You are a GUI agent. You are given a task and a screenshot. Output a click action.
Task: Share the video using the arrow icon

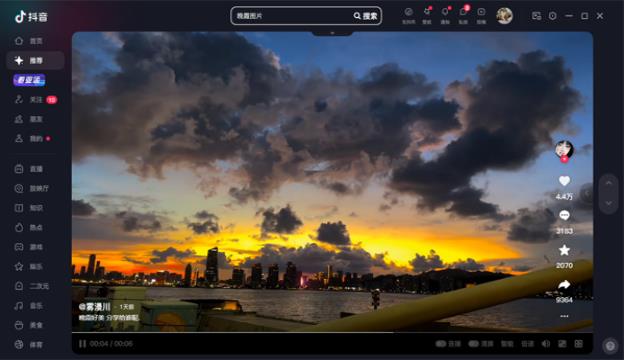564,285
